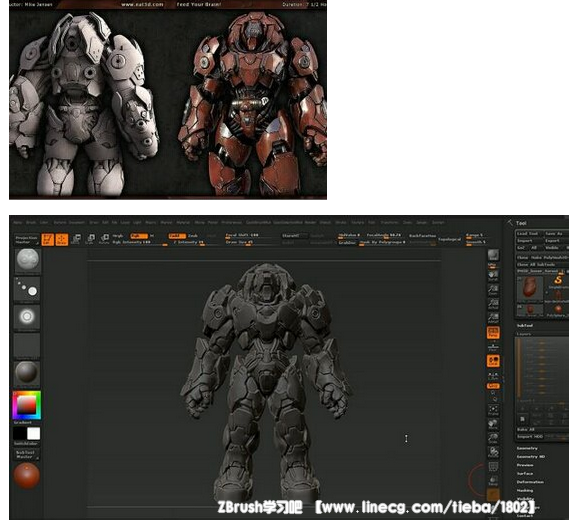Expand the Masking section

tap(525, 491)
